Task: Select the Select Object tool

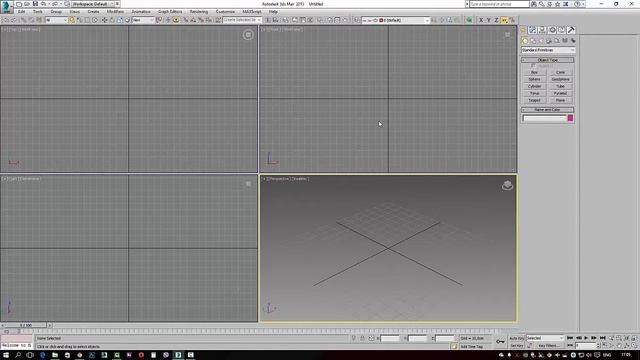Action: pos(71,20)
